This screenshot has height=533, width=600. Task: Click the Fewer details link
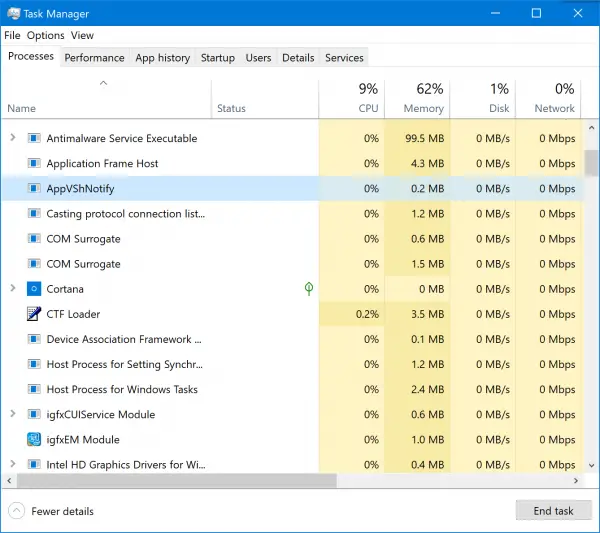tap(62, 511)
